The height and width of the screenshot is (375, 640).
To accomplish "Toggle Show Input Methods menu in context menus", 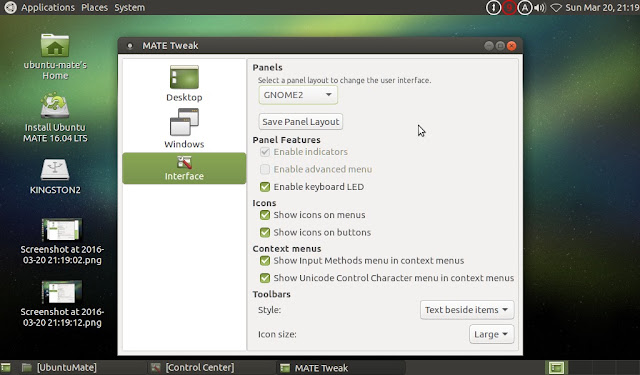I will [x=265, y=261].
